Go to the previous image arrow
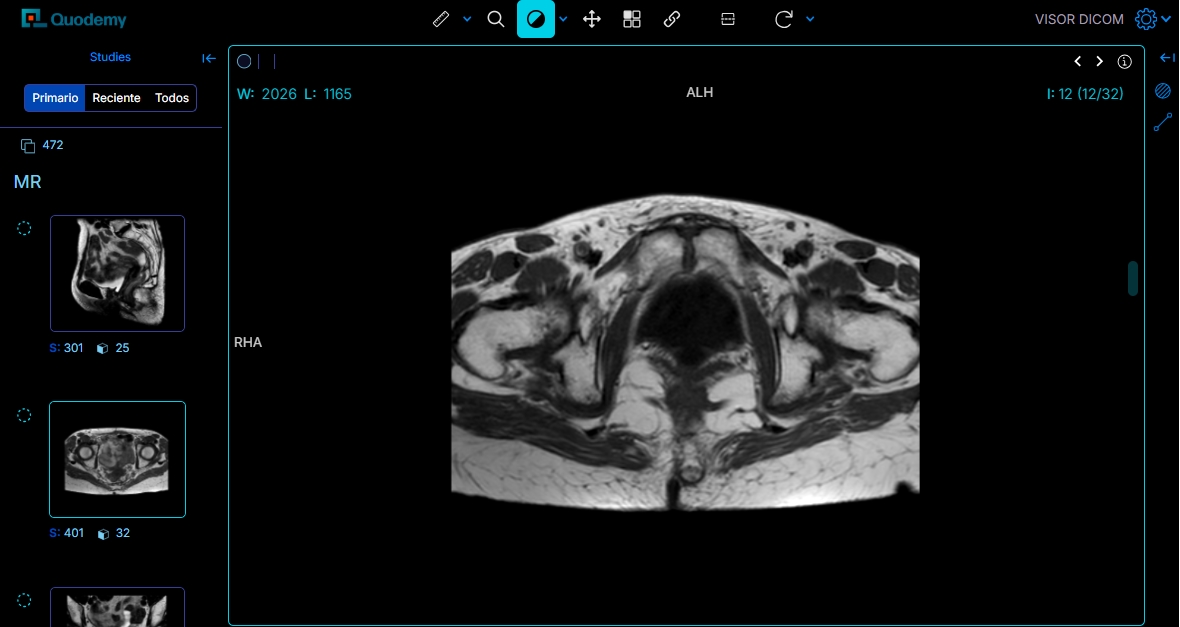 (1078, 62)
